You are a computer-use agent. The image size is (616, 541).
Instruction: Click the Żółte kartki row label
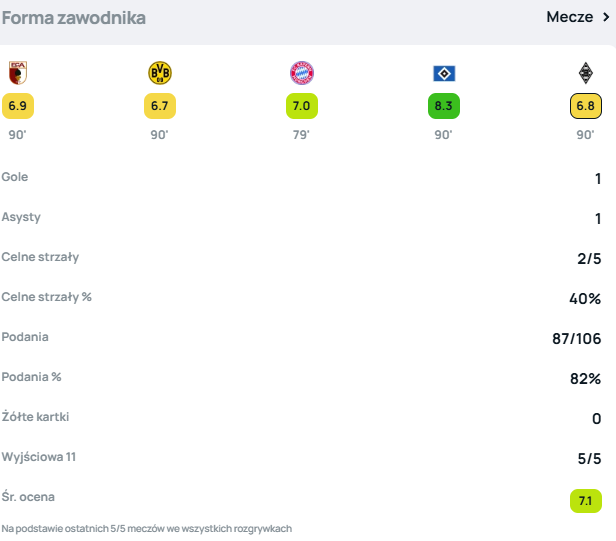tap(35, 417)
